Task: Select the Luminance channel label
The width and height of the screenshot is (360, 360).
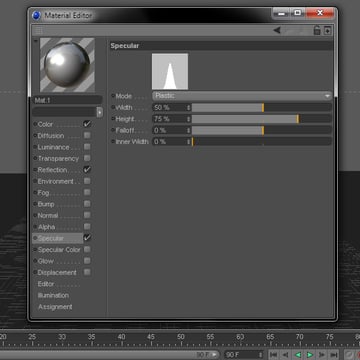Action: click(53, 147)
